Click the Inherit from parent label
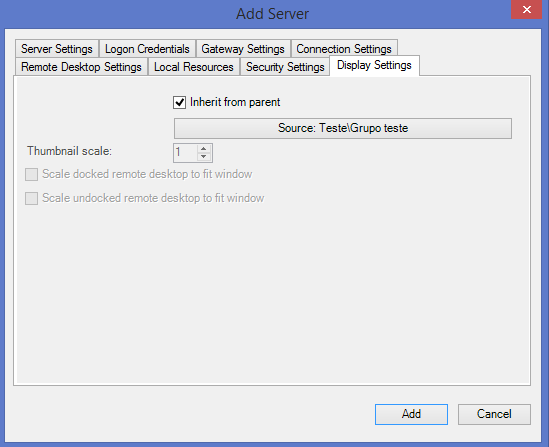This screenshot has width=549, height=447. (235, 102)
